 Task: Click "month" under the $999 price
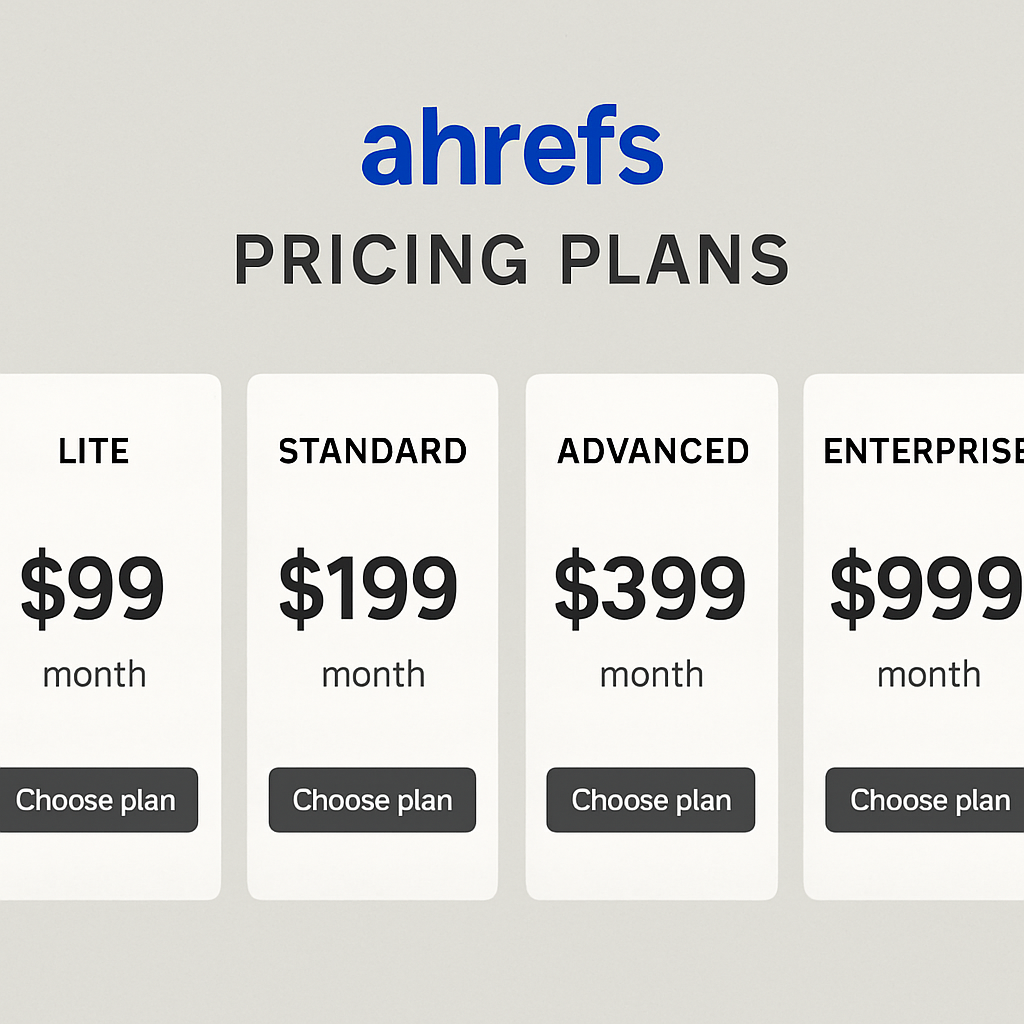[929, 675]
